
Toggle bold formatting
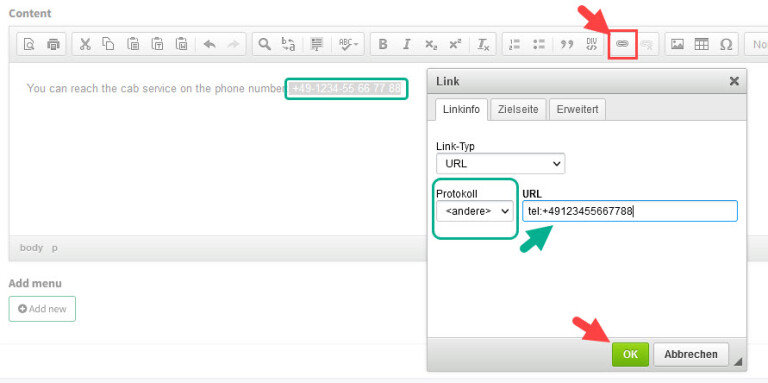pyautogui.click(x=383, y=45)
